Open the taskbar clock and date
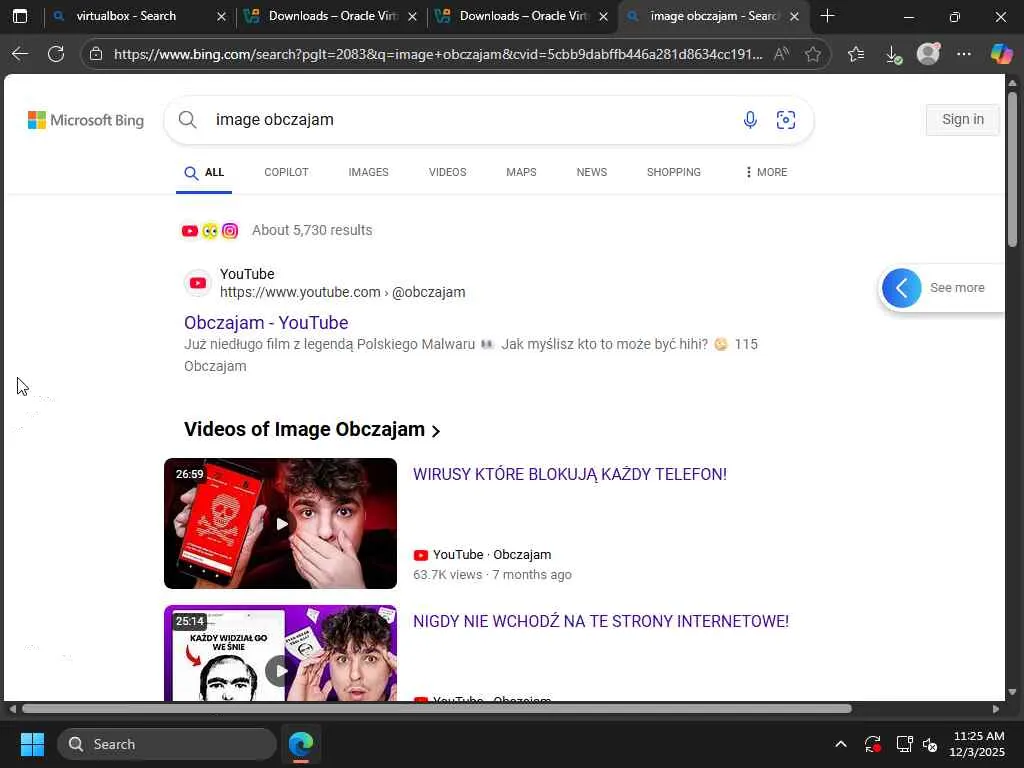This screenshot has height=768, width=1024. point(978,744)
